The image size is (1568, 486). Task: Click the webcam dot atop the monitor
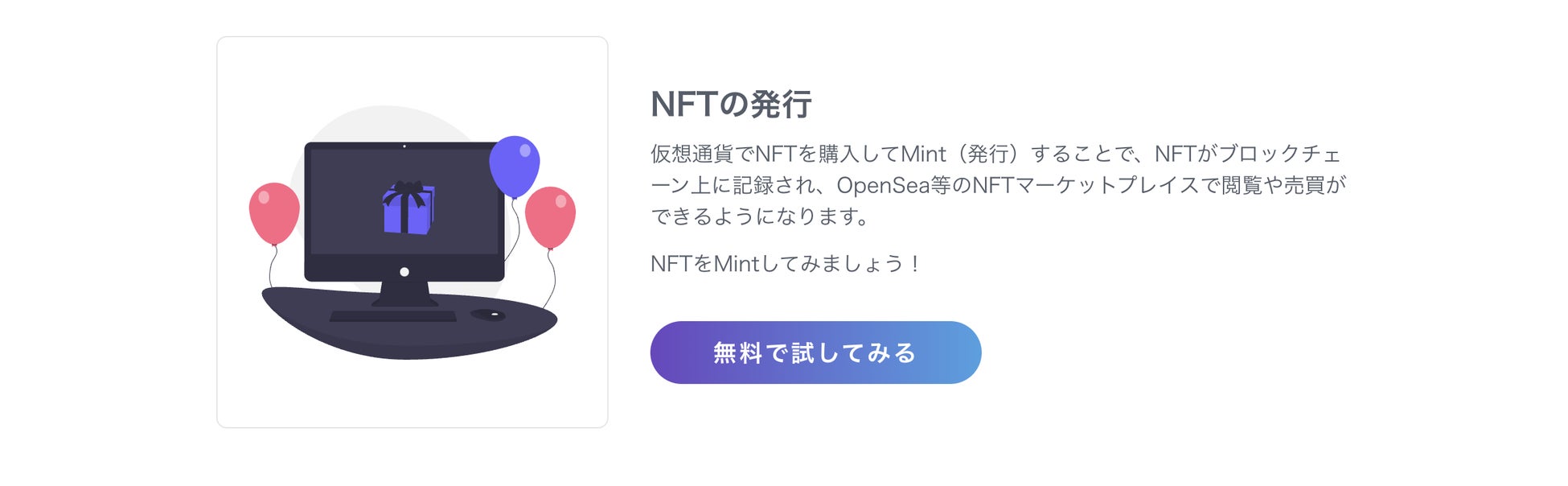tap(404, 146)
